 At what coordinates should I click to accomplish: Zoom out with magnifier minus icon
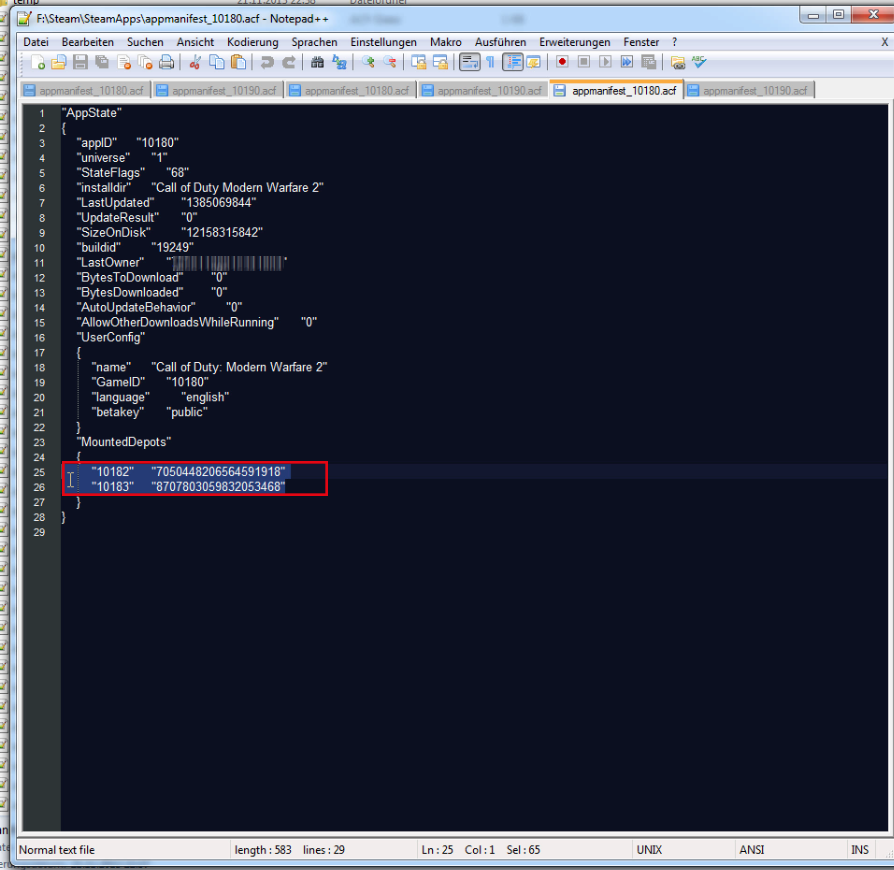pyautogui.click(x=390, y=62)
